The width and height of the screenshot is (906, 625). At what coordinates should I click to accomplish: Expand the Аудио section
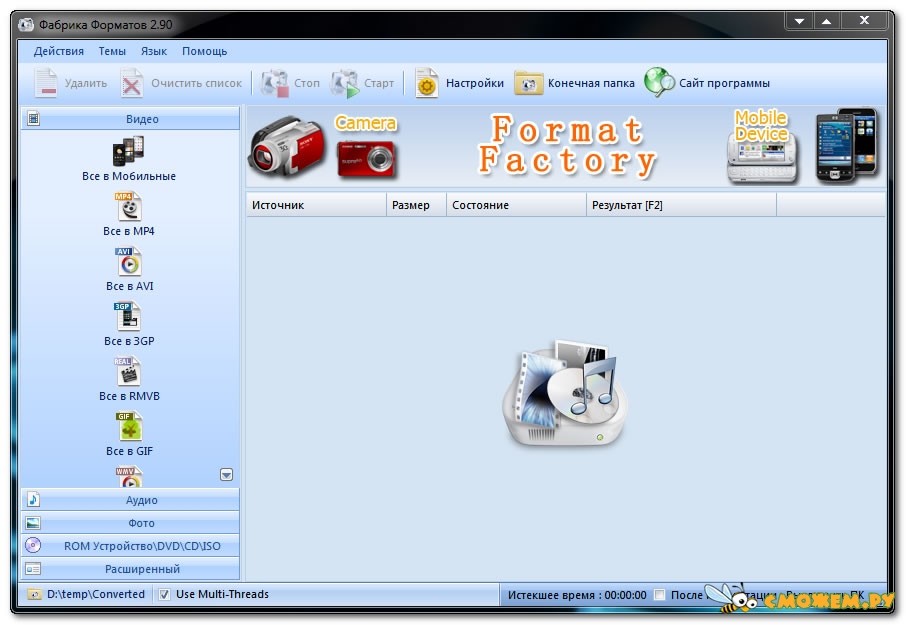tap(131, 500)
